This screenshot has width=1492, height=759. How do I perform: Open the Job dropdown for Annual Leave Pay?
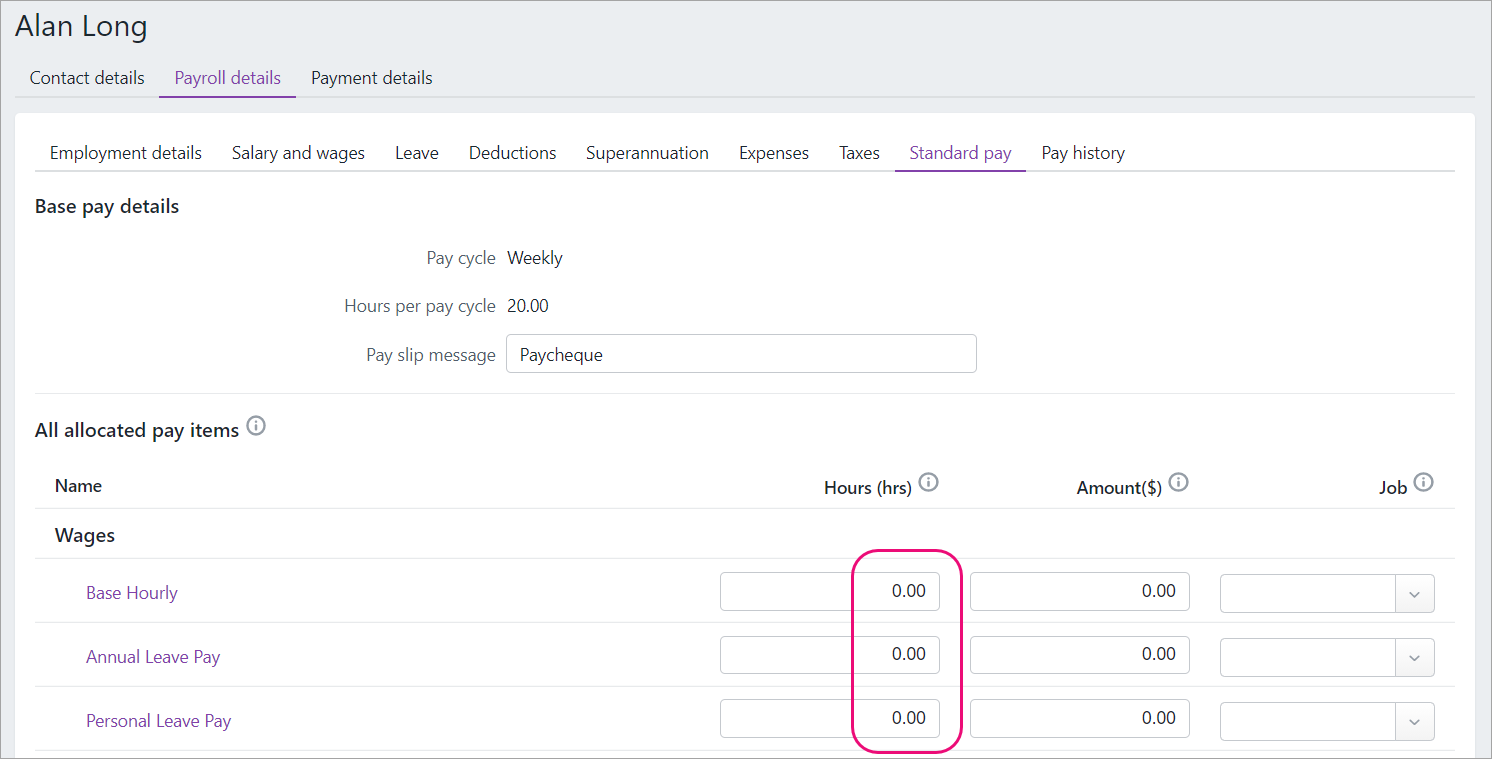pyautogui.click(x=1414, y=657)
